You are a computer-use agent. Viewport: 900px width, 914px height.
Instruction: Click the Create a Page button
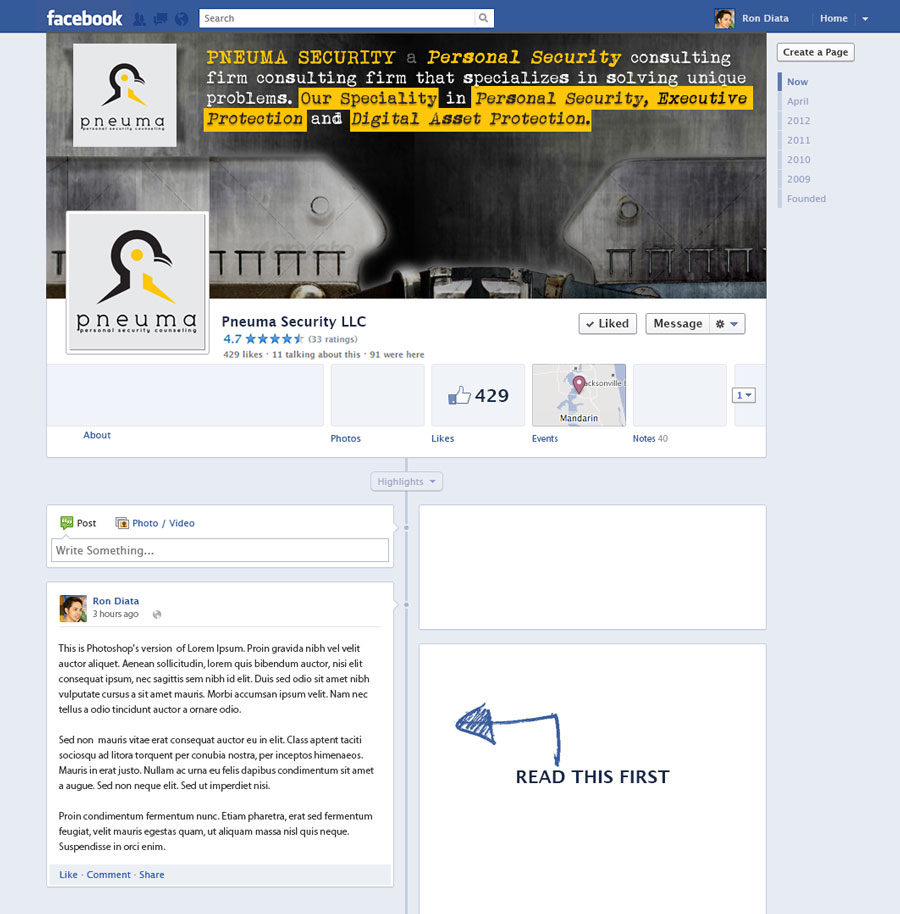point(815,52)
